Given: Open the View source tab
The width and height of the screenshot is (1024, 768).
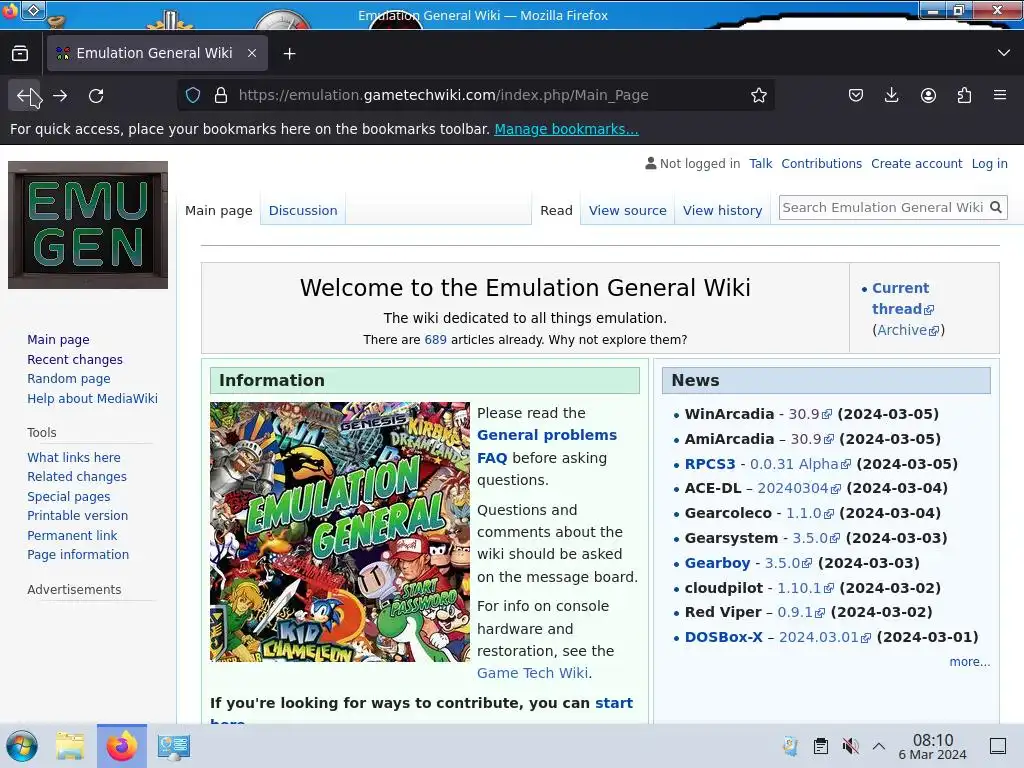Looking at the screenshot, I should 628,210.
